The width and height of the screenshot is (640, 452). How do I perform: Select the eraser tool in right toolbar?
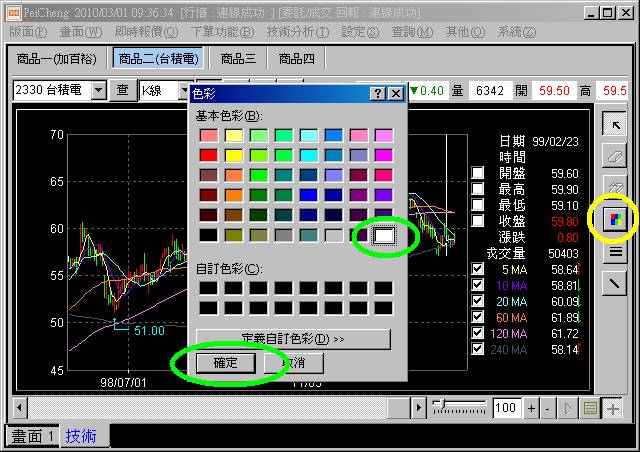click(615, 156)
